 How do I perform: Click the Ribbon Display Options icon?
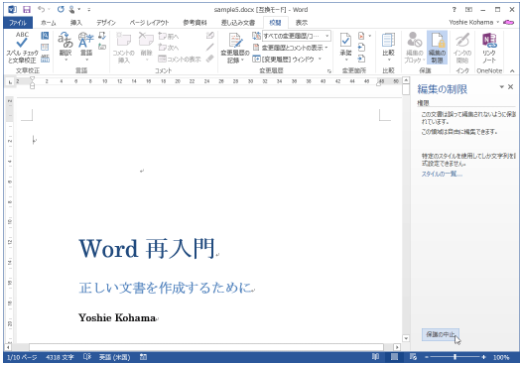(469, 10)
